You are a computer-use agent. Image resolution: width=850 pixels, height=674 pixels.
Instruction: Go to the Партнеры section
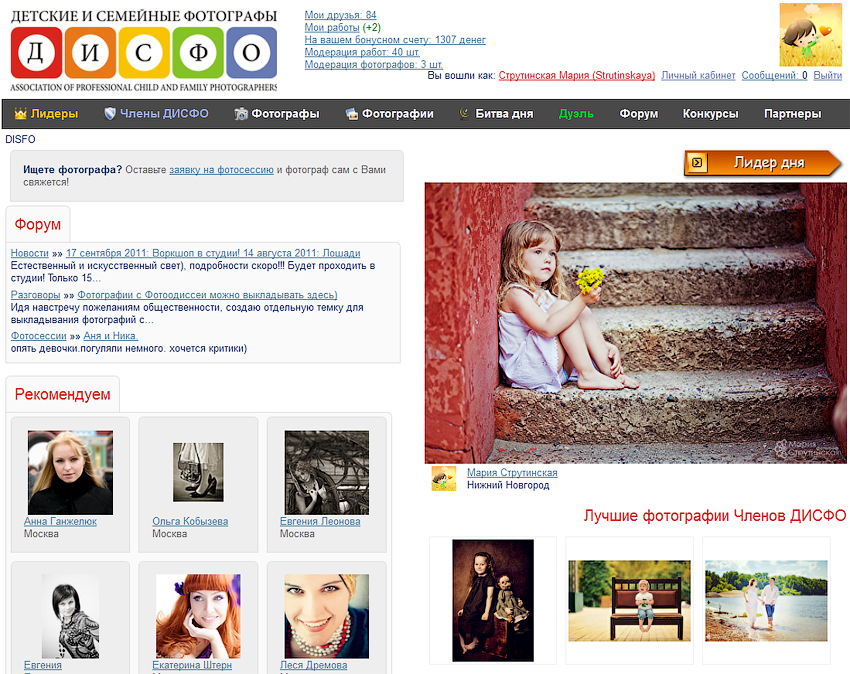coord(792,114)
